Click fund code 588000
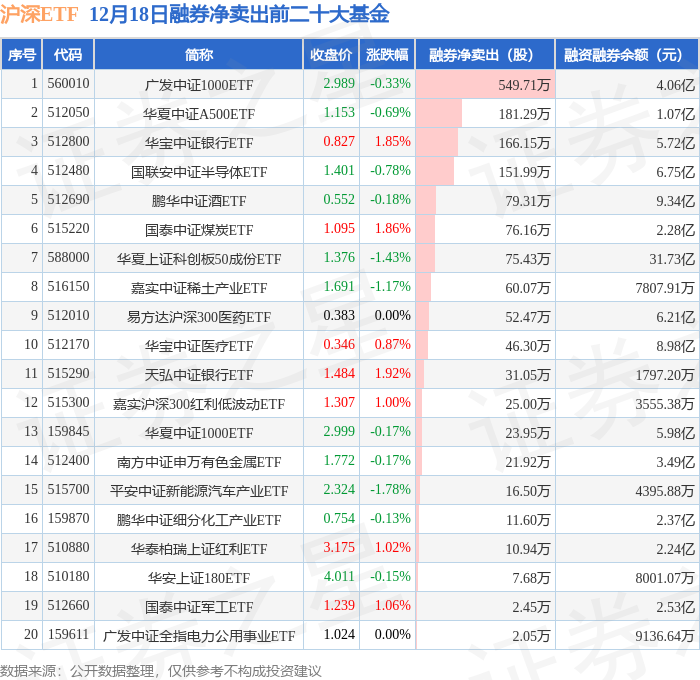Viewport: 700px width, 680px height. (68, 258)
